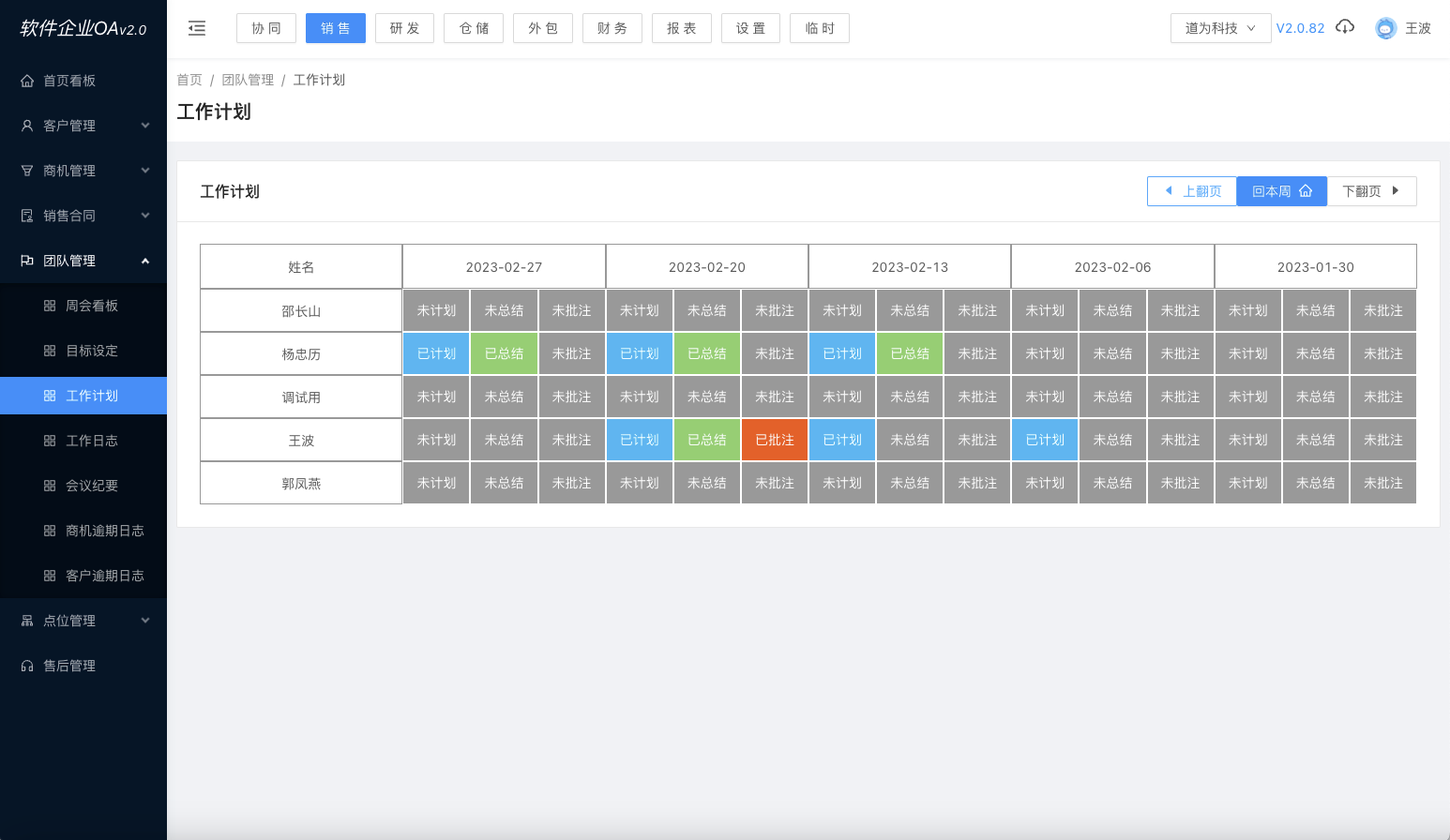The width and height of the screenshot is (1450, 840).
Task: Switch to the 协同 top module
Action: click(x=266, y=28)
